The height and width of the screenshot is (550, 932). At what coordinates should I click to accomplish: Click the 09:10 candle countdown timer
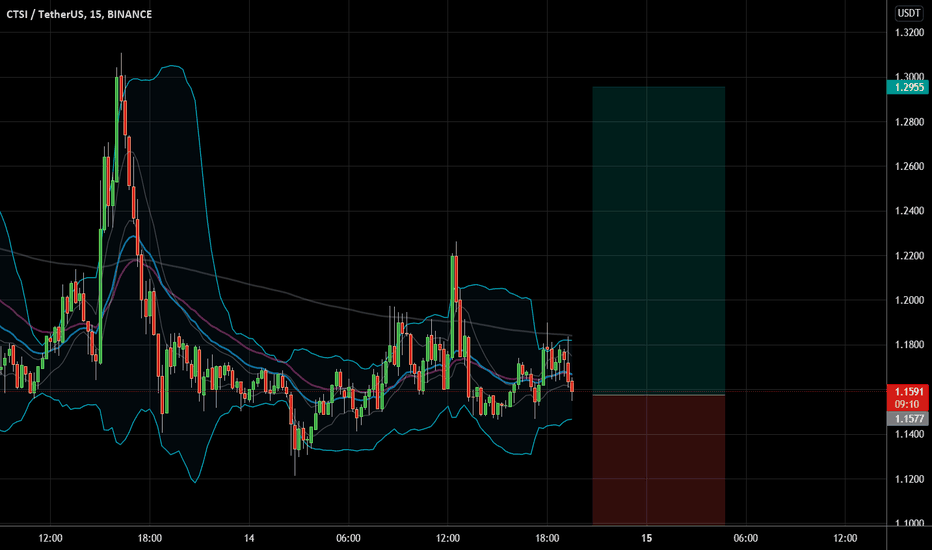point(908,404)
